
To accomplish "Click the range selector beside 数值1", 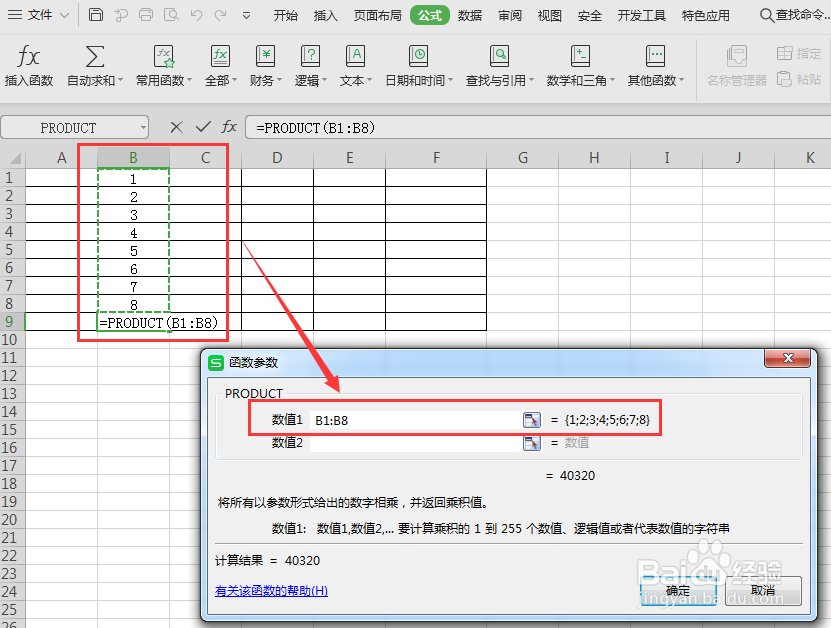I will [x=531, y=419].
